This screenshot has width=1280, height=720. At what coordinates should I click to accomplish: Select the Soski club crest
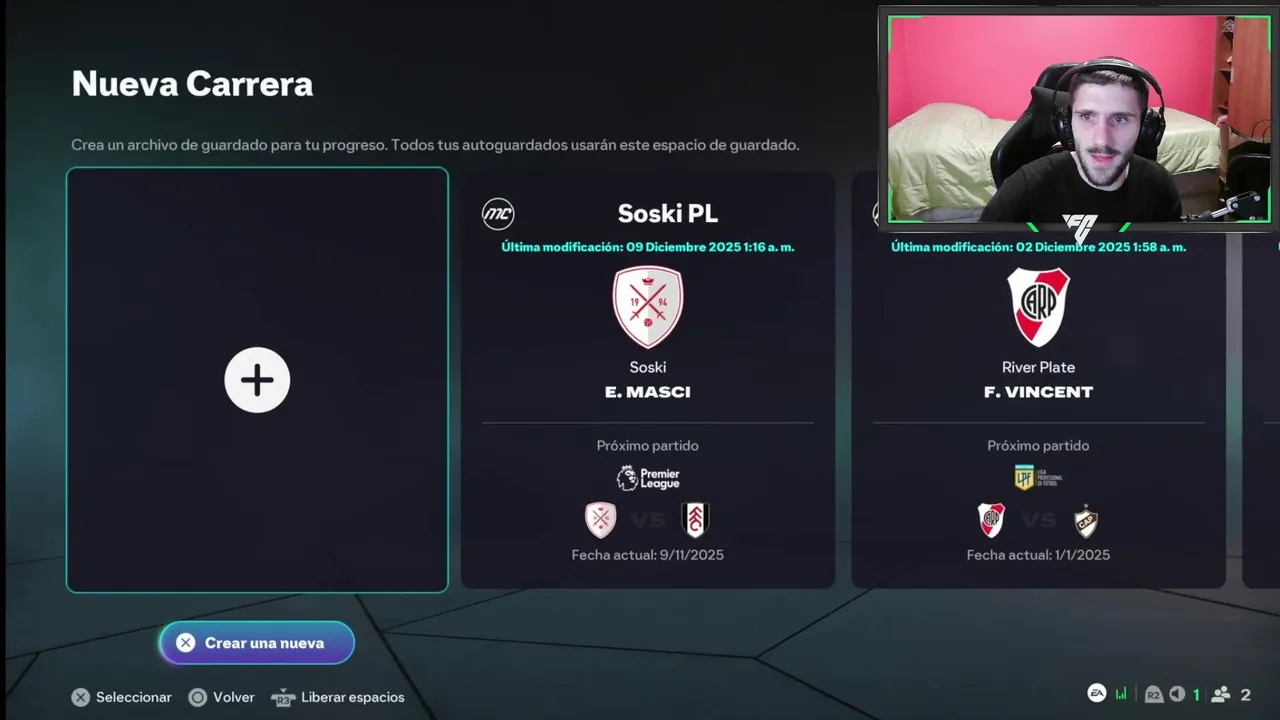[648, 307]
